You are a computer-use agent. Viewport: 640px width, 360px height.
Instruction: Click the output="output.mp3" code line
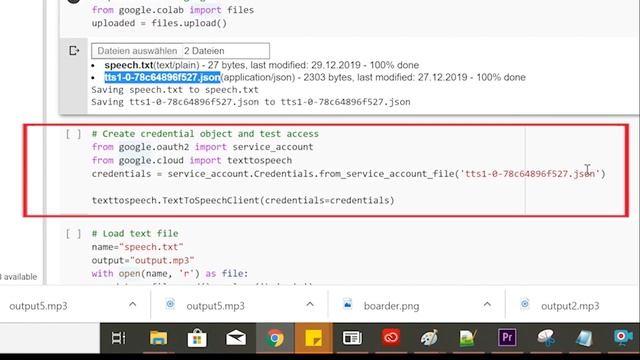click(143, 260)
